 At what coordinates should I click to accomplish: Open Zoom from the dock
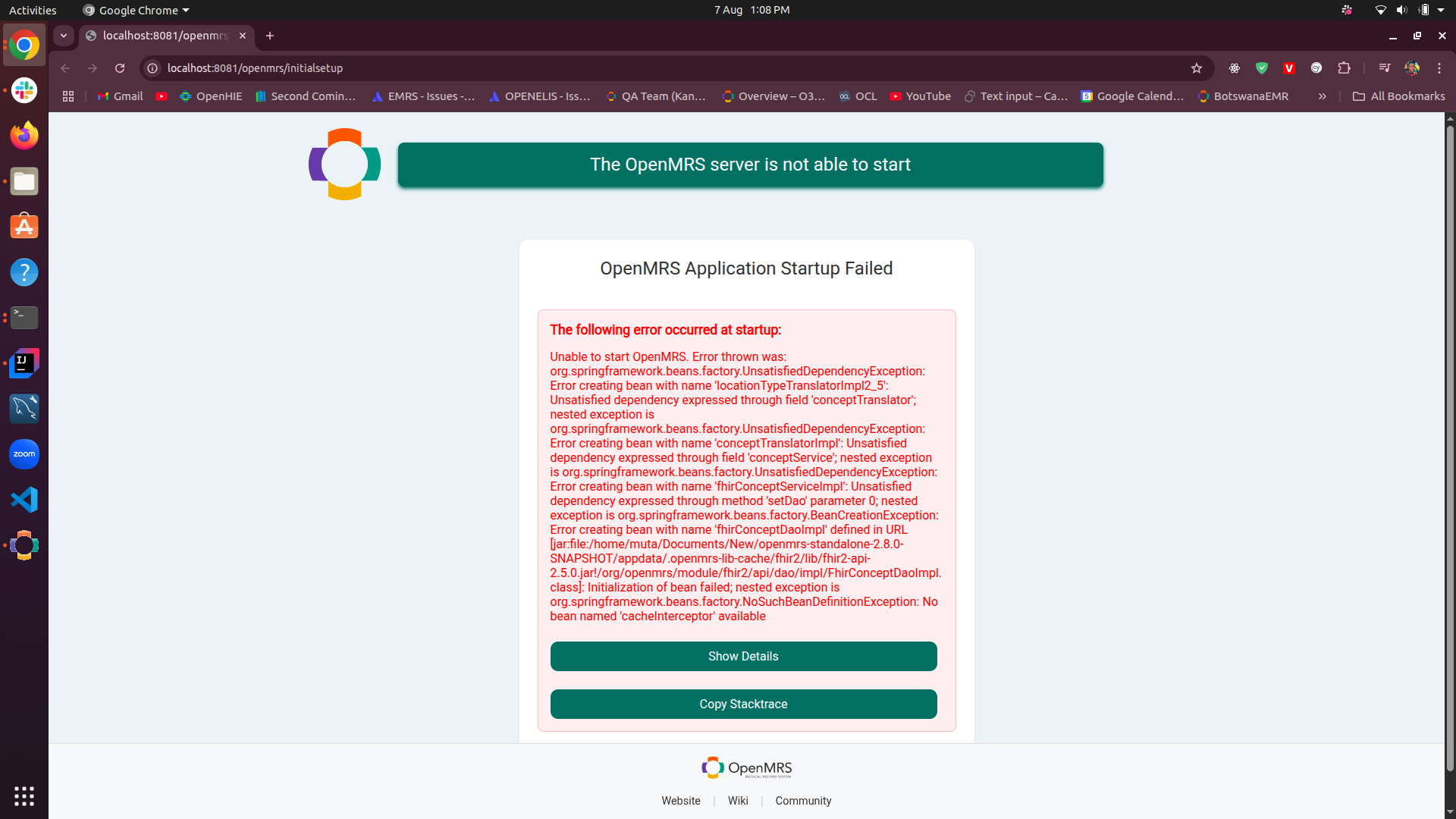(x=24, y=454)
